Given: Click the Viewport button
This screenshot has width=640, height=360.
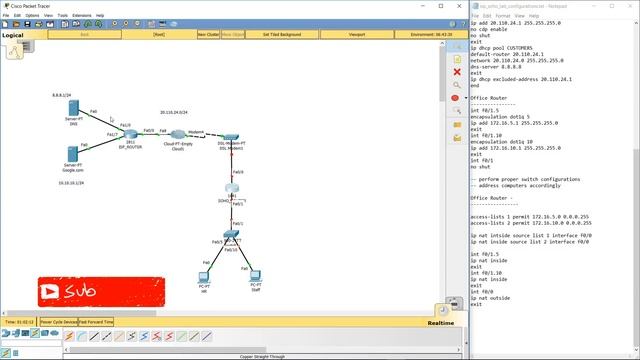Looking at the screenshot, I should pos(357,35).
